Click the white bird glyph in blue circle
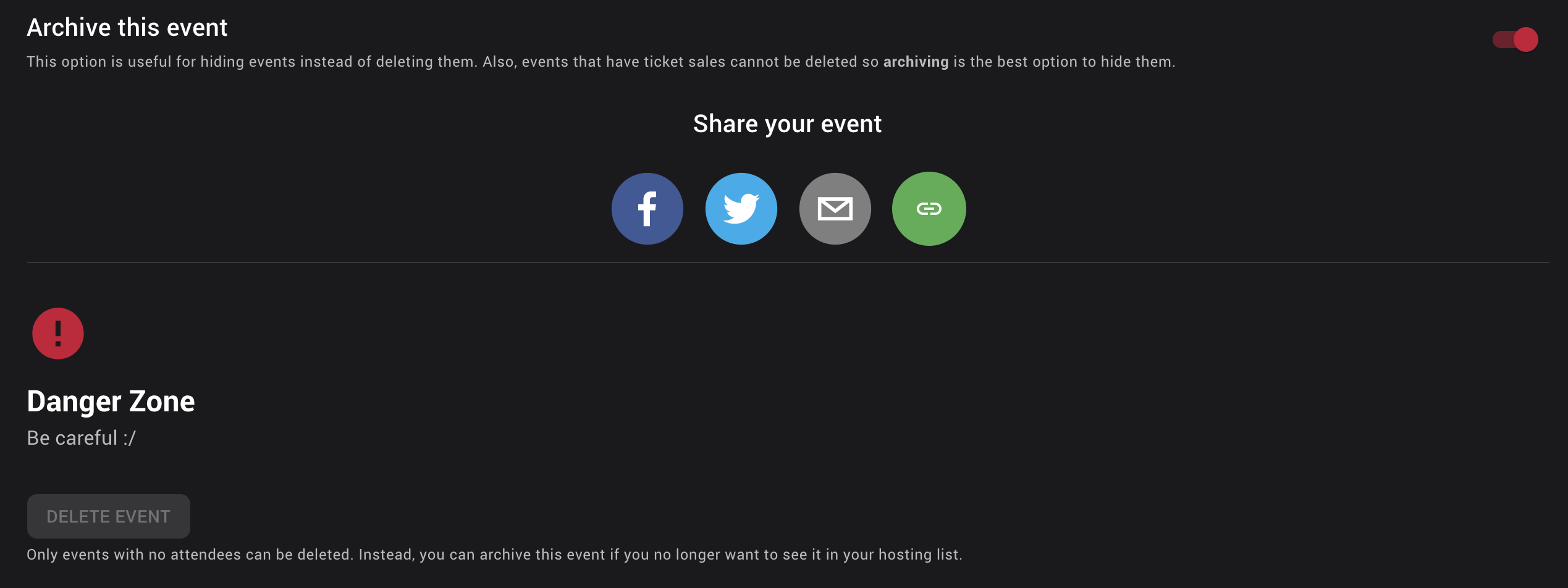Image resolution: width=1568 pixels, height=588 pixels. pyautogui.click(x=741, y=209)
